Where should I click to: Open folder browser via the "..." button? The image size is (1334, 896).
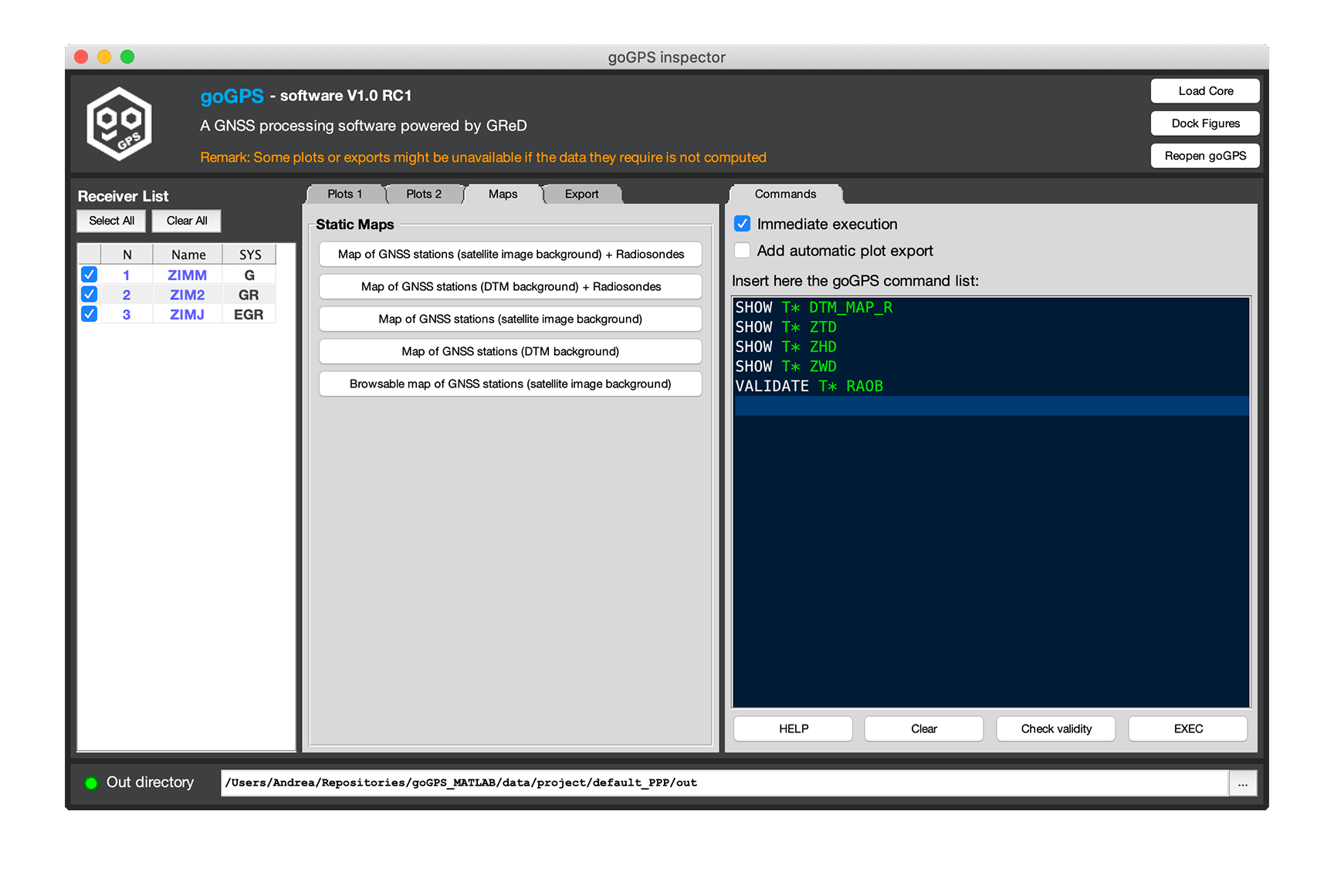tap(1243, 783)
